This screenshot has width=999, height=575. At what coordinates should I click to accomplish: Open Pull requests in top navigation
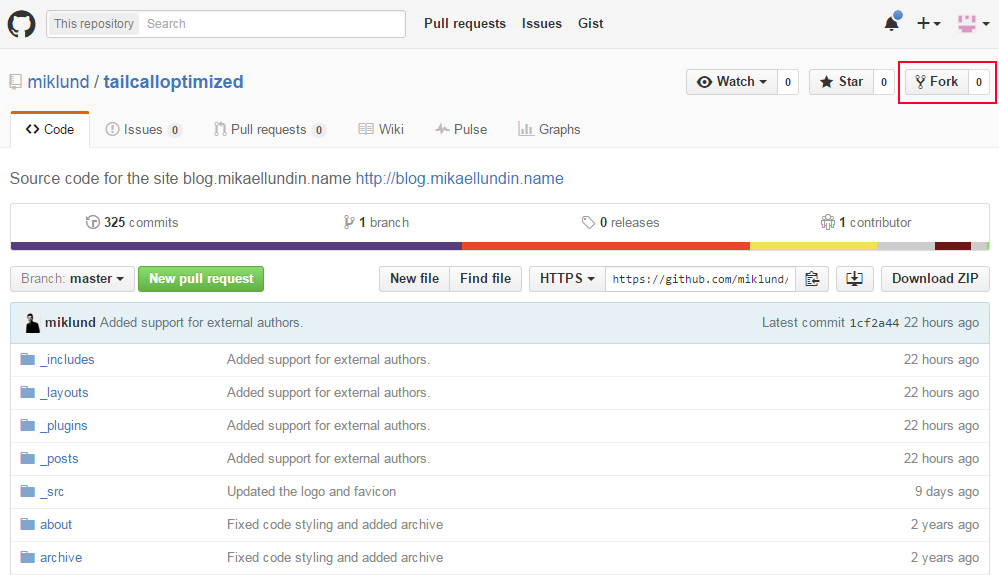[x=465, y=24]
